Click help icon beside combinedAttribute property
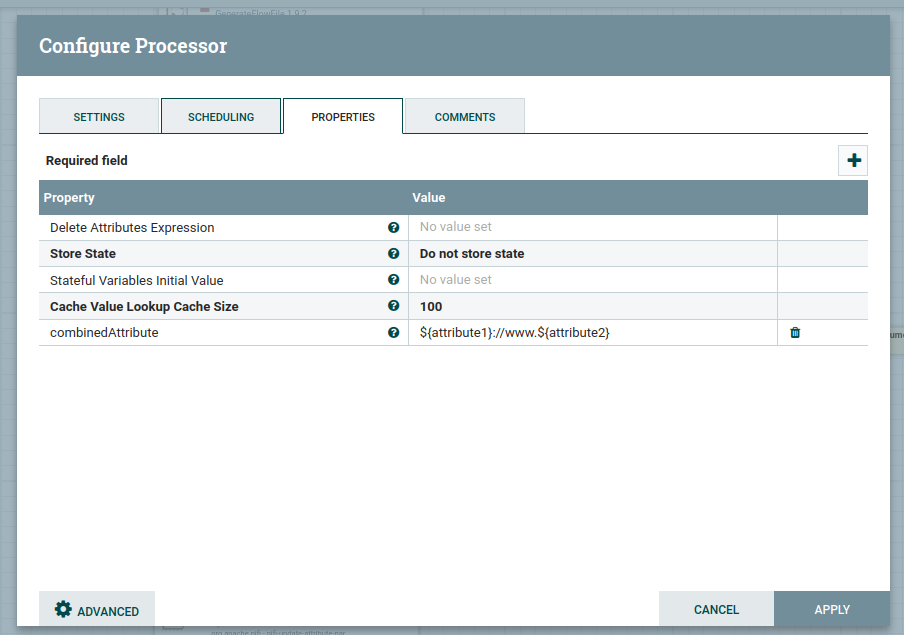 pyautogui.click(x=394, y=333)
